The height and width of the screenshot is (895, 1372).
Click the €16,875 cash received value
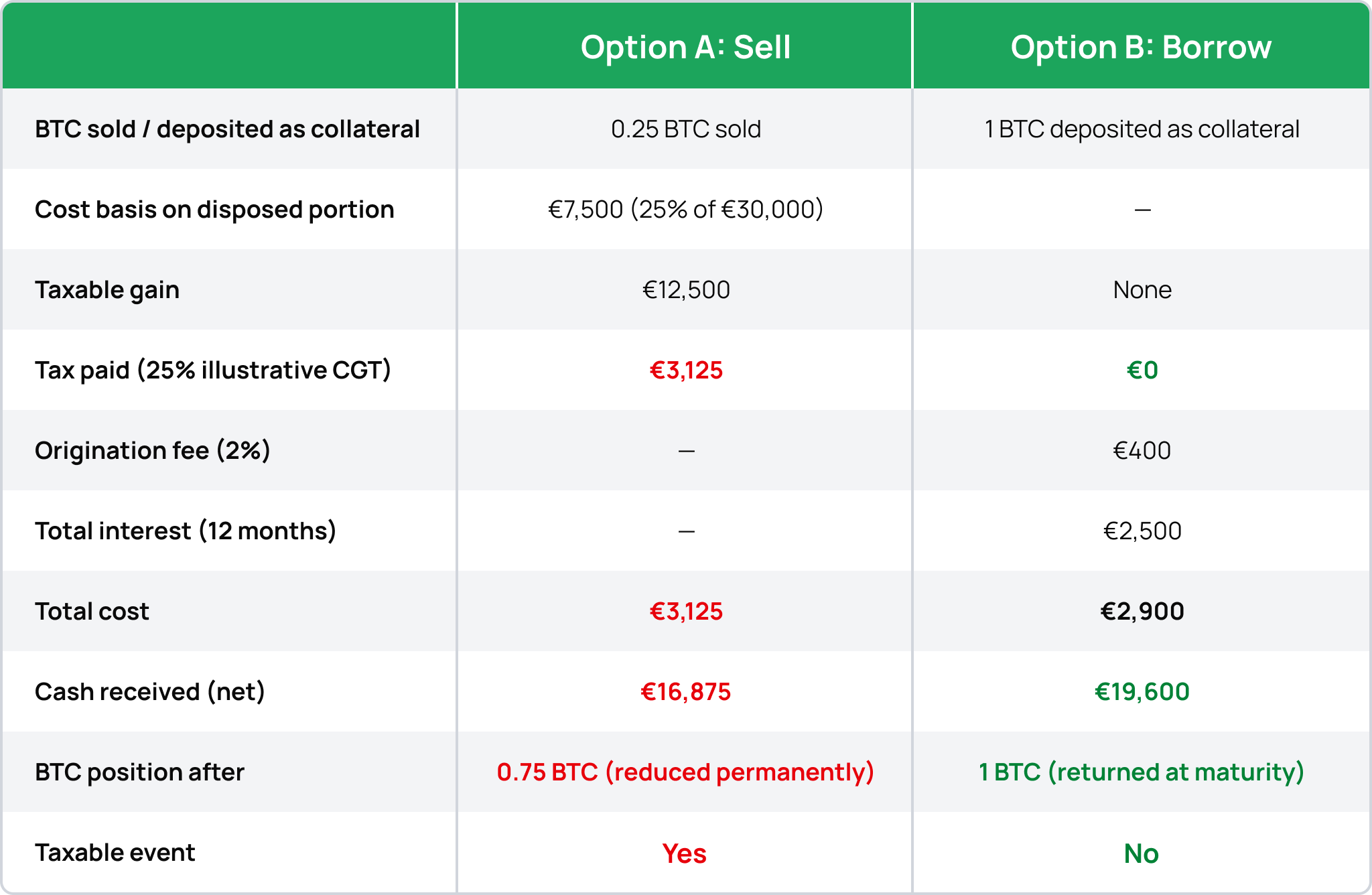[x=685, y=692]
